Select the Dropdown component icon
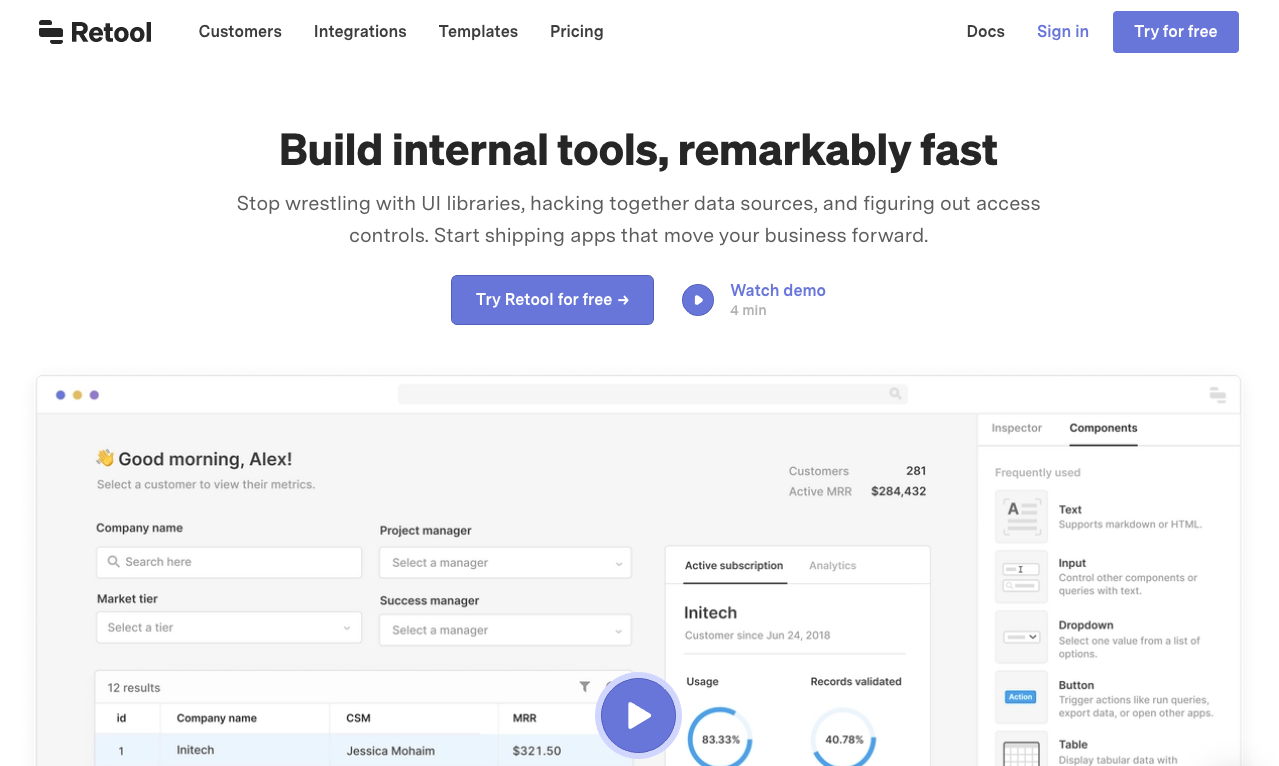 pyautogui.click(x=1021, y=636)
